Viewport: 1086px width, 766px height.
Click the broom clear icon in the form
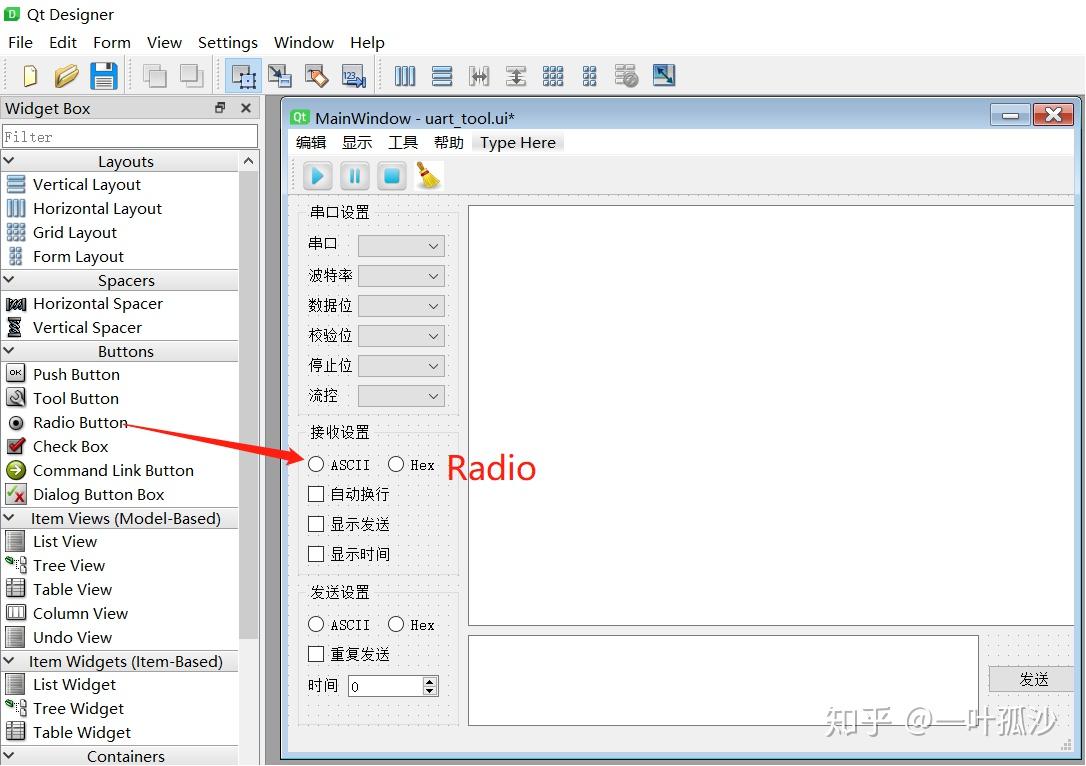[x=428, y=175]
